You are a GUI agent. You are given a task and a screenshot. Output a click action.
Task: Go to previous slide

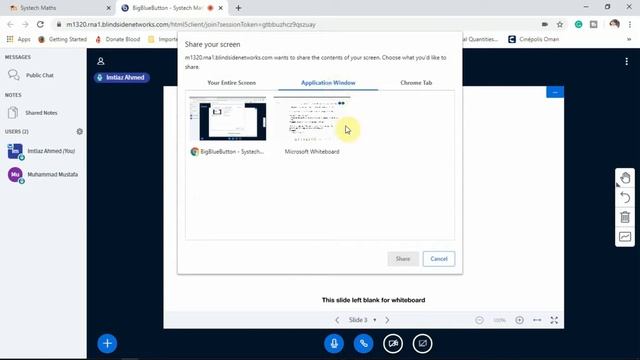point(337,320)
